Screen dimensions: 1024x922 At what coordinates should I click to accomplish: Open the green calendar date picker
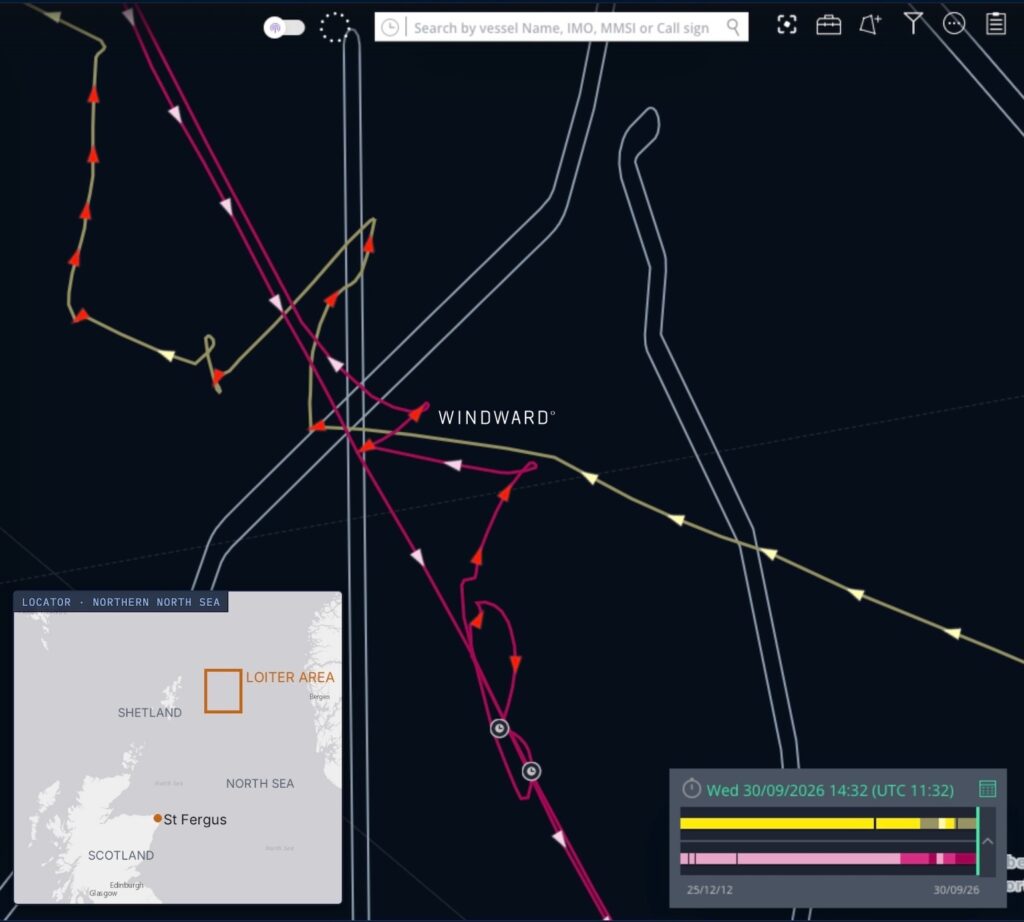pos(987,789)
